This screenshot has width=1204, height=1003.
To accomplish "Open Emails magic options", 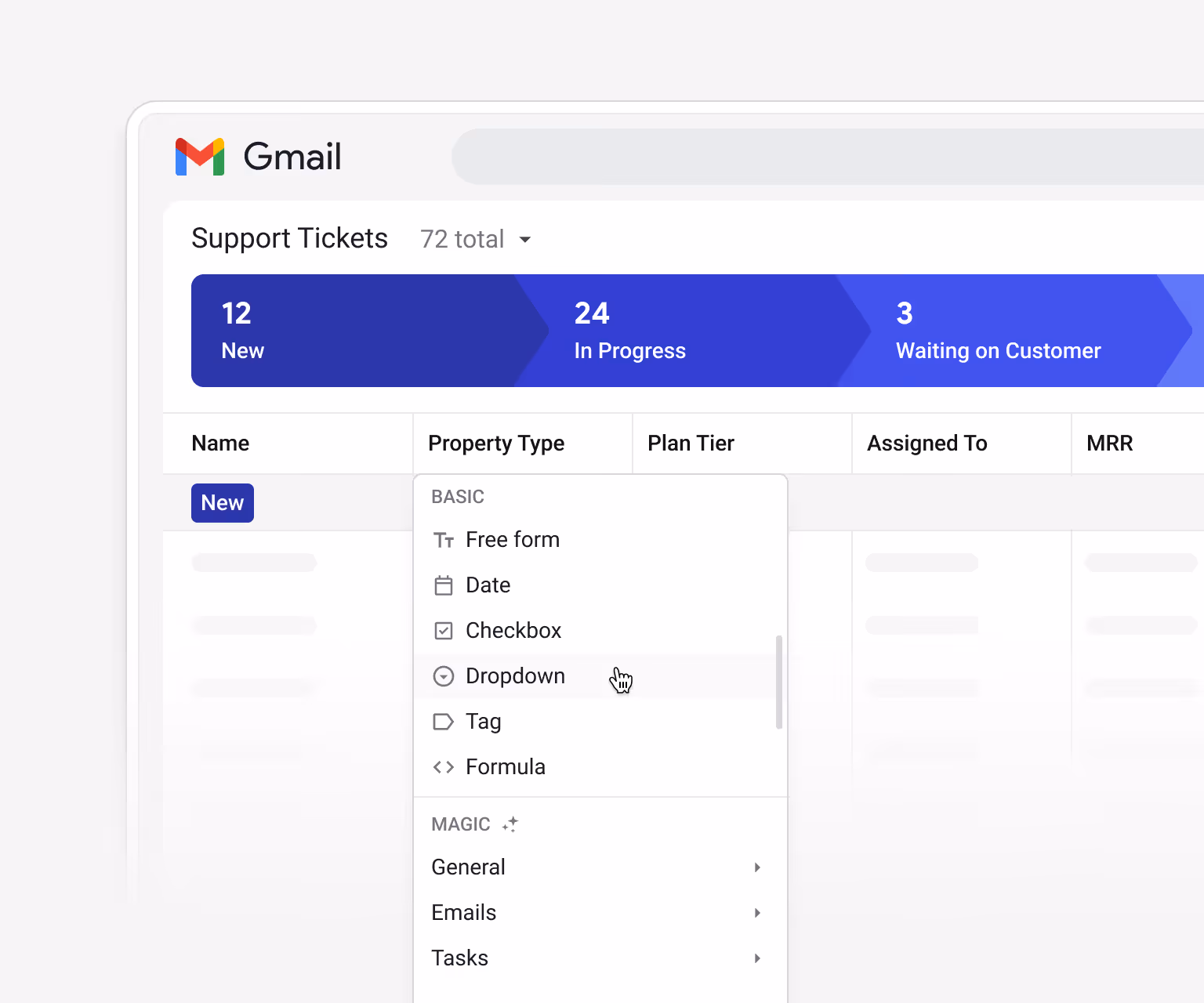I will pos(600,913).
